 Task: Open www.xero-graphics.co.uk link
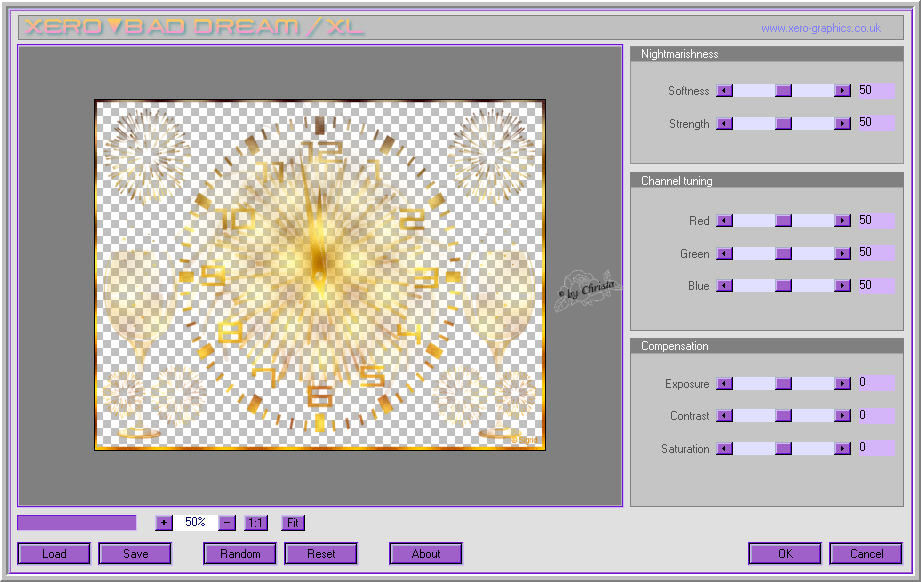820,28
